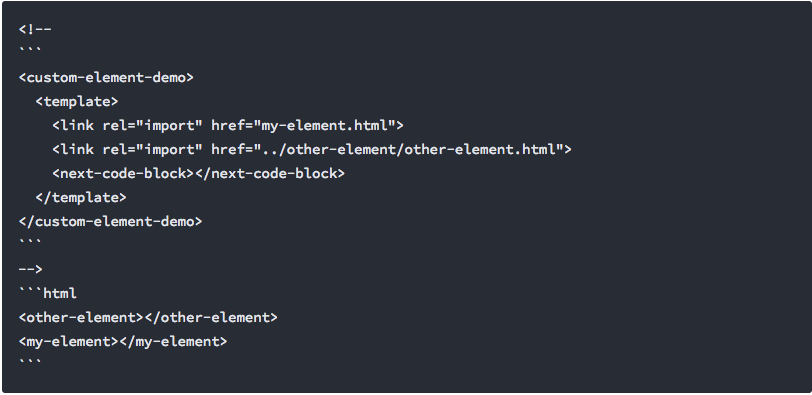Click the closing </next-code-block> tag text
This screenshot has height=395, width=812.
point(269,173)
